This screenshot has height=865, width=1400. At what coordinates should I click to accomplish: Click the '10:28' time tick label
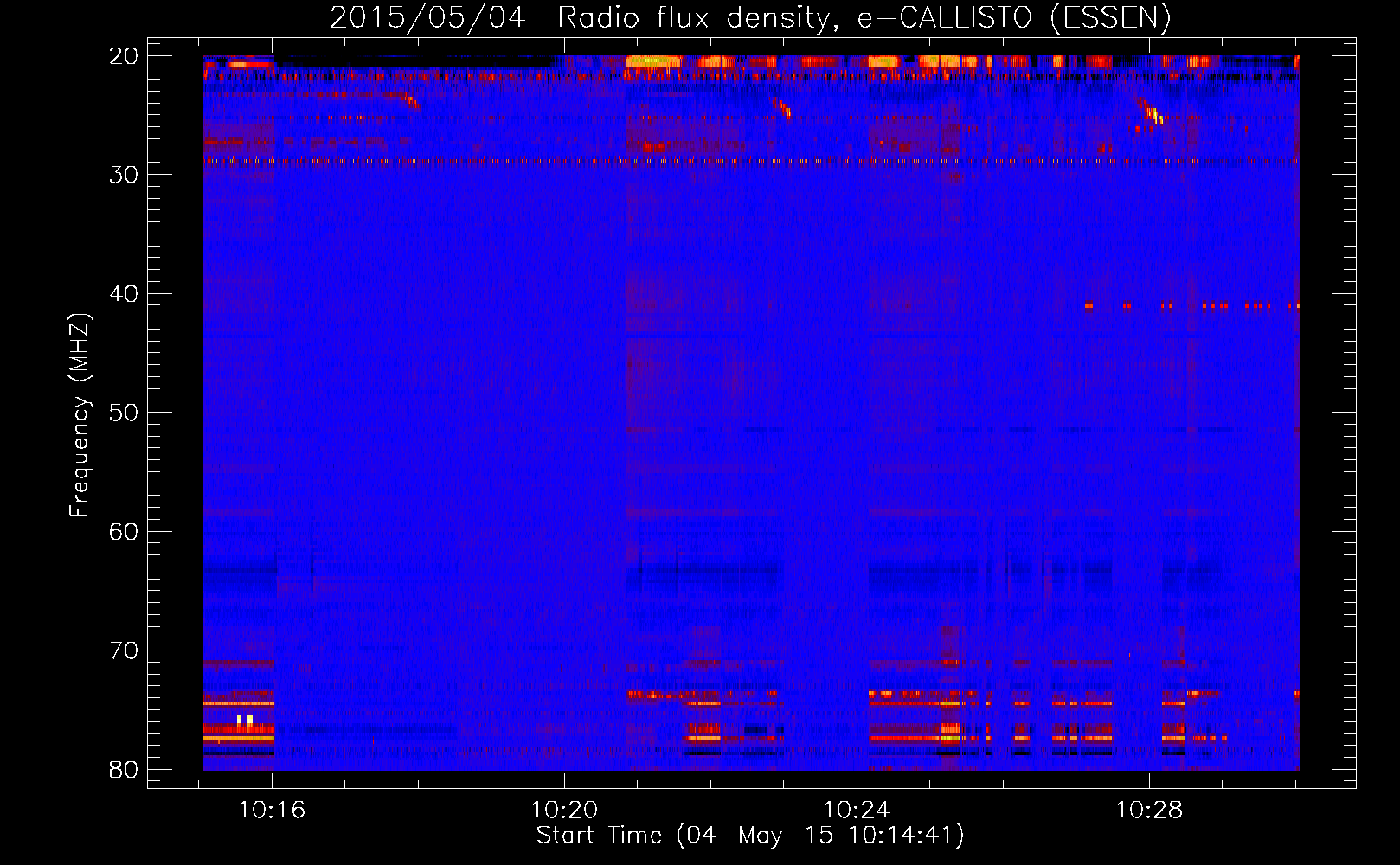(x=1149, y=811)
